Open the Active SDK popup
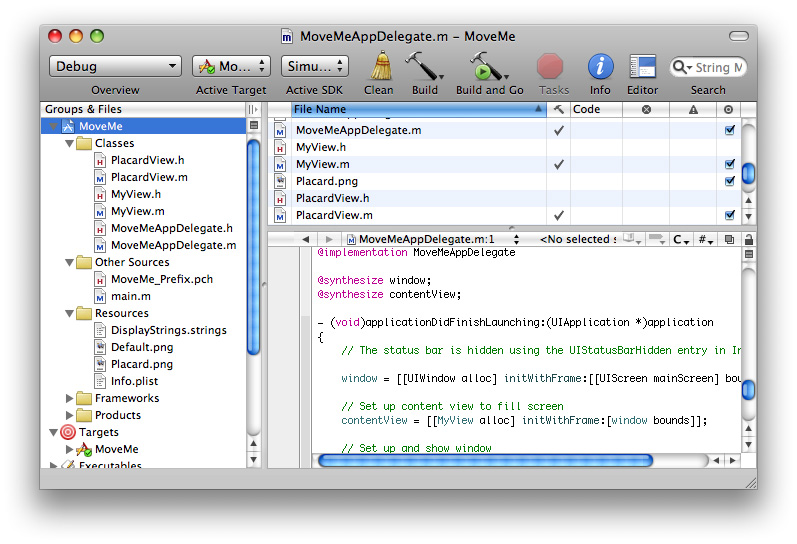Viewport: 797px width, 544px height. coord(315,67)
